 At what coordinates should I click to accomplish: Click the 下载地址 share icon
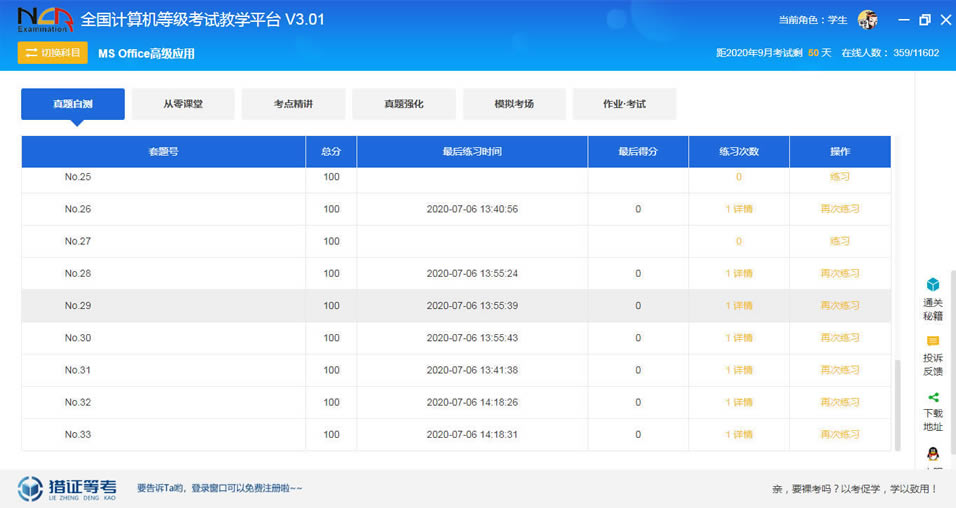(932, 397)
